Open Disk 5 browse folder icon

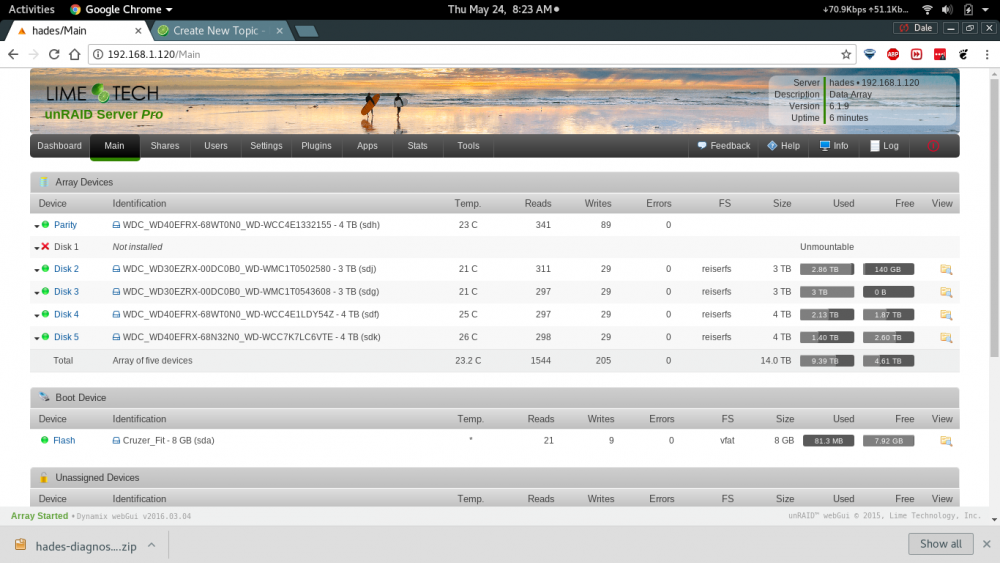click(x=946, y=337)
